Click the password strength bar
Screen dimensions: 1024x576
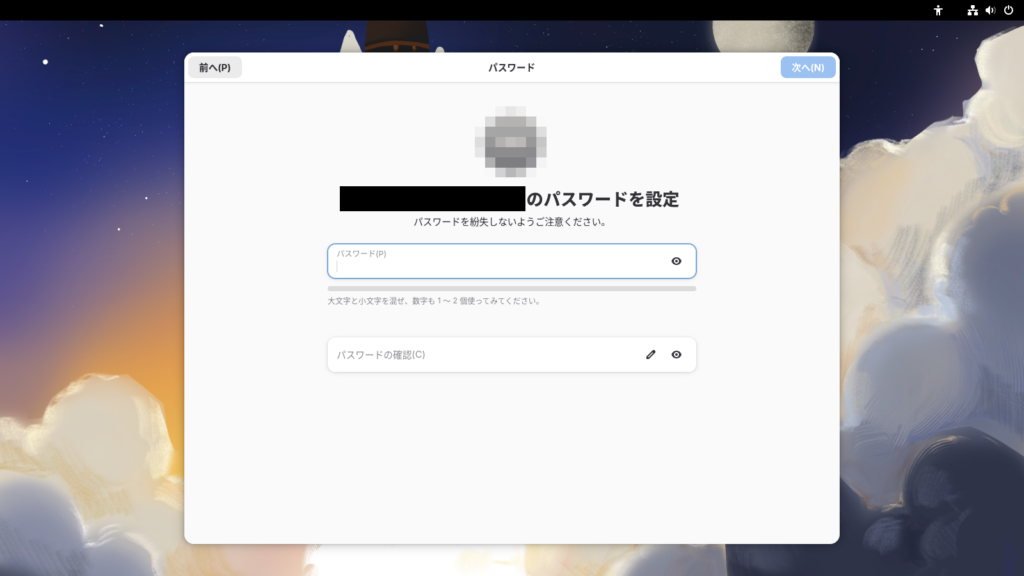click(511, 288)
